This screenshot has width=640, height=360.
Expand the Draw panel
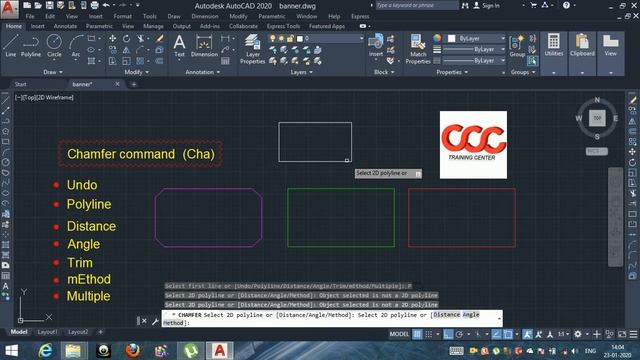pyautogui.click(x=53, y=72)
